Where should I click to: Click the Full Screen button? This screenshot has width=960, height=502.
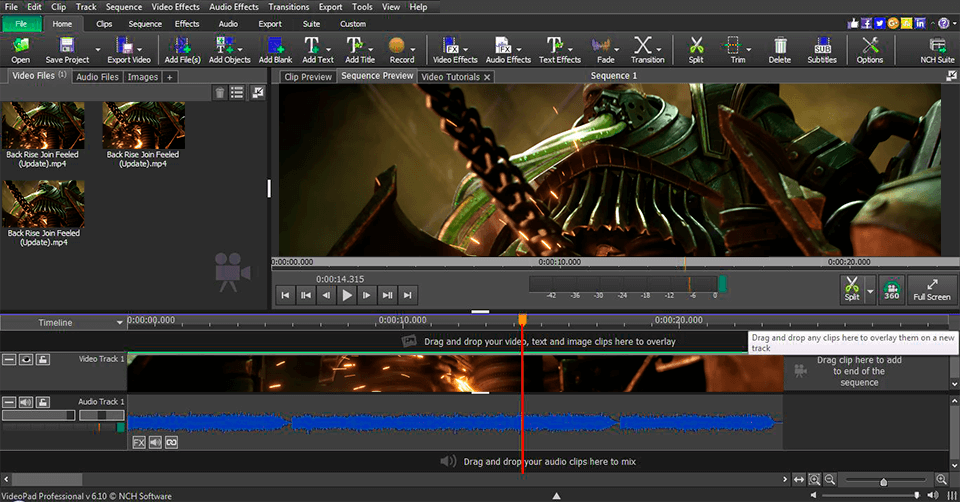[931, 289]
